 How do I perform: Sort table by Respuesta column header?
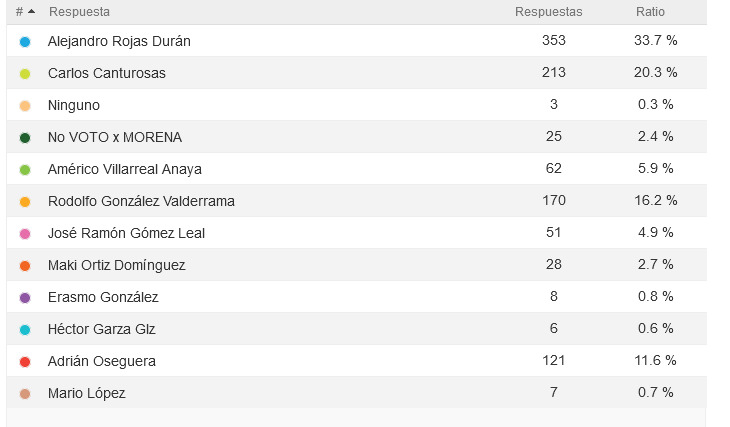(79, 12)
